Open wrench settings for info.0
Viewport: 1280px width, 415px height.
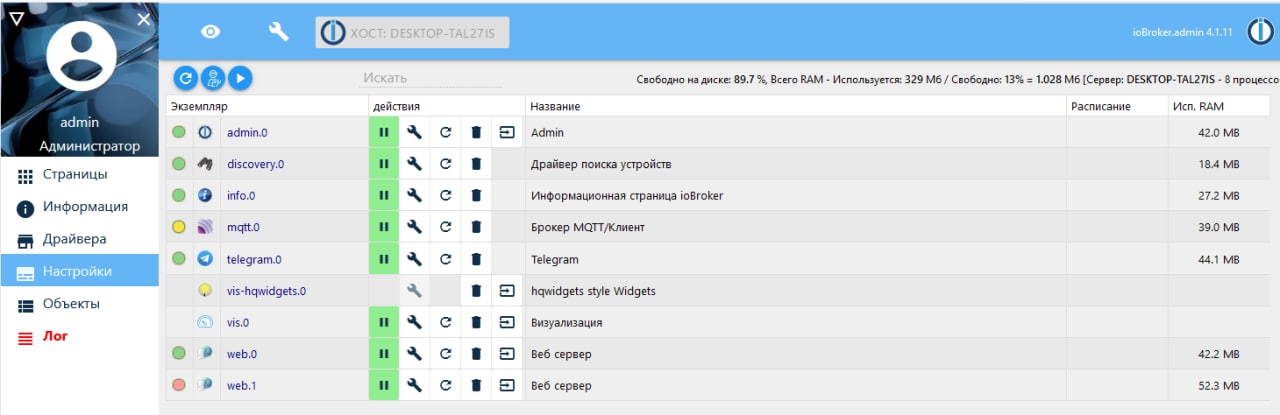(414, 195)
